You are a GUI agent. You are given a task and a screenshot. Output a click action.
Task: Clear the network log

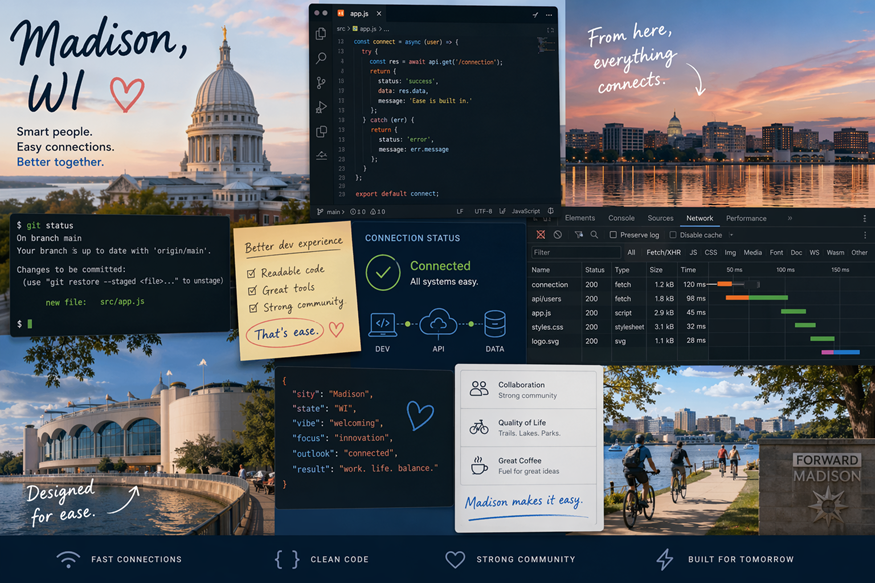(x=557, y=235)
